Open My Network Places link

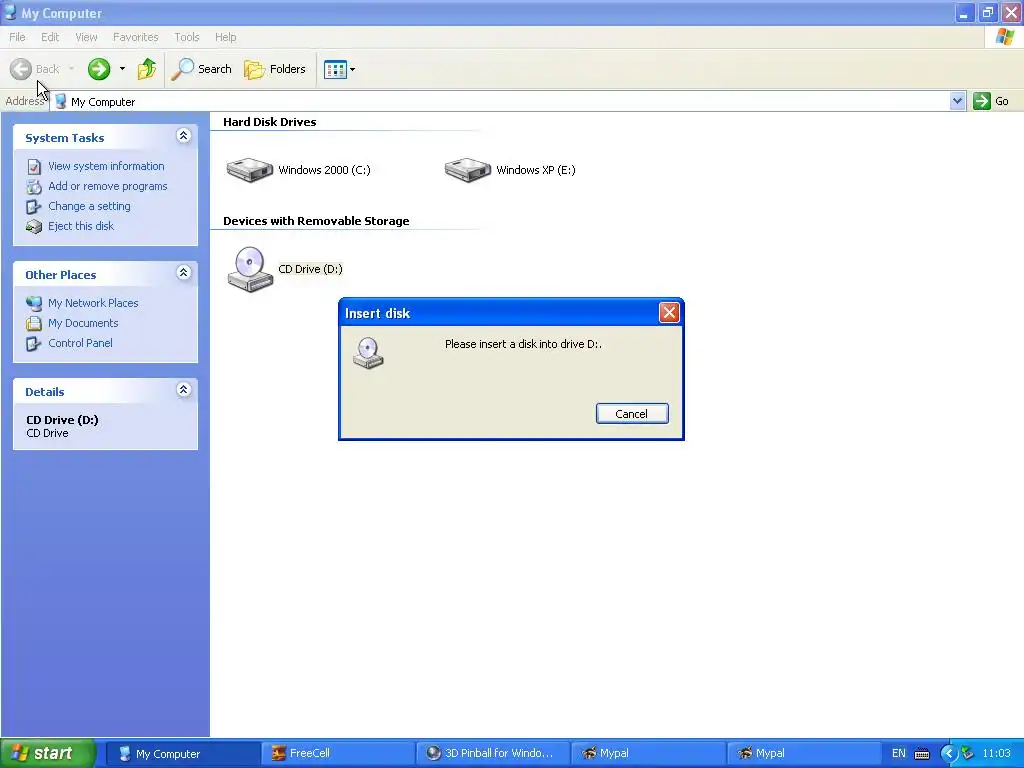[93, 303]
